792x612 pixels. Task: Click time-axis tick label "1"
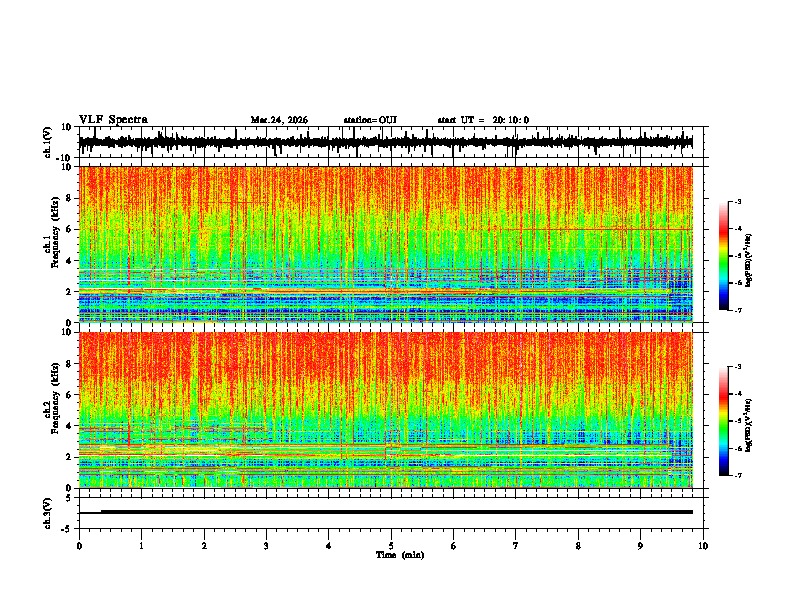[142, 546]
